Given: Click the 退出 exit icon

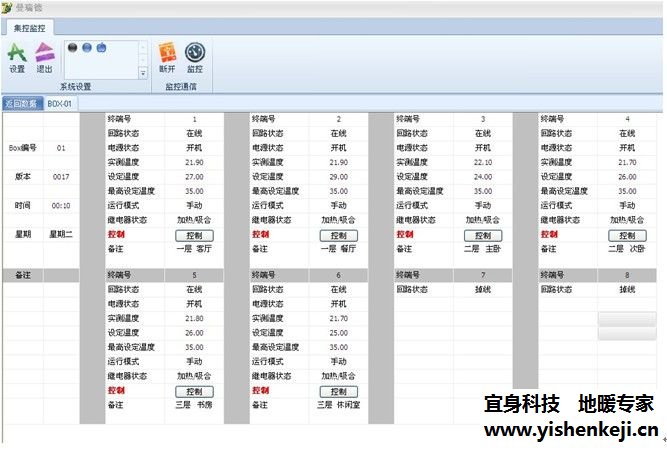Looking at the screenshot, I should pos(44,58).
